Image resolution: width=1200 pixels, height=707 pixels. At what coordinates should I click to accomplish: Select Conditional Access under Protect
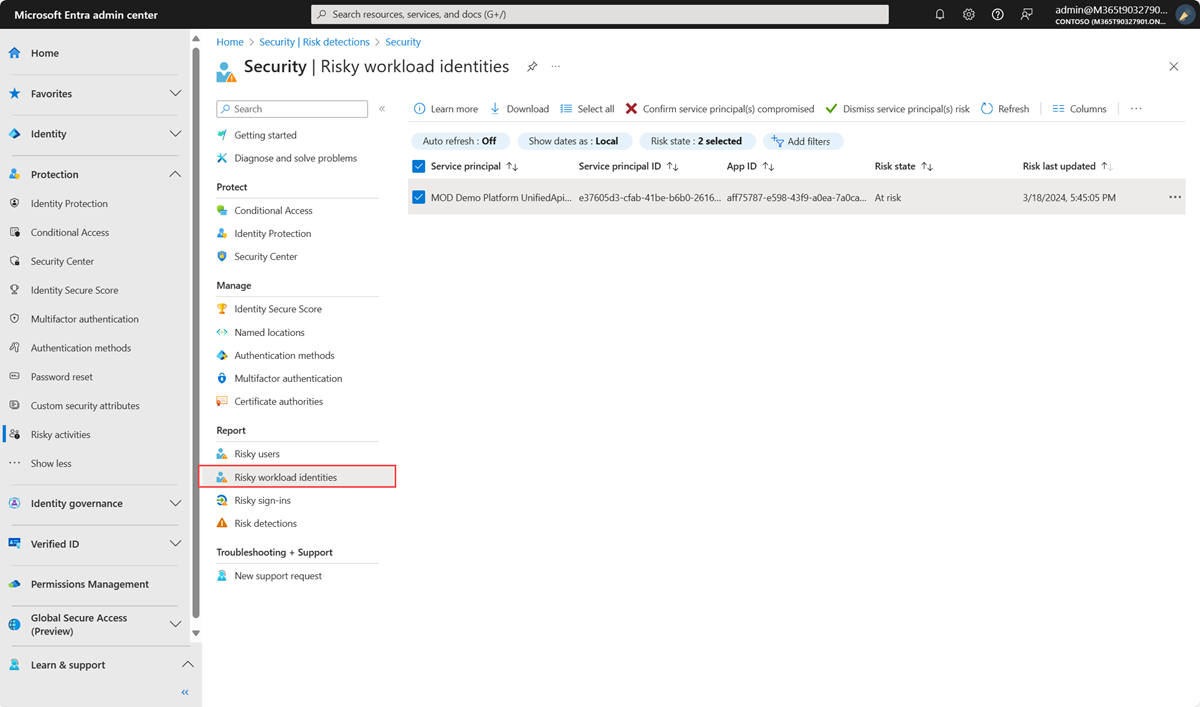273,211
